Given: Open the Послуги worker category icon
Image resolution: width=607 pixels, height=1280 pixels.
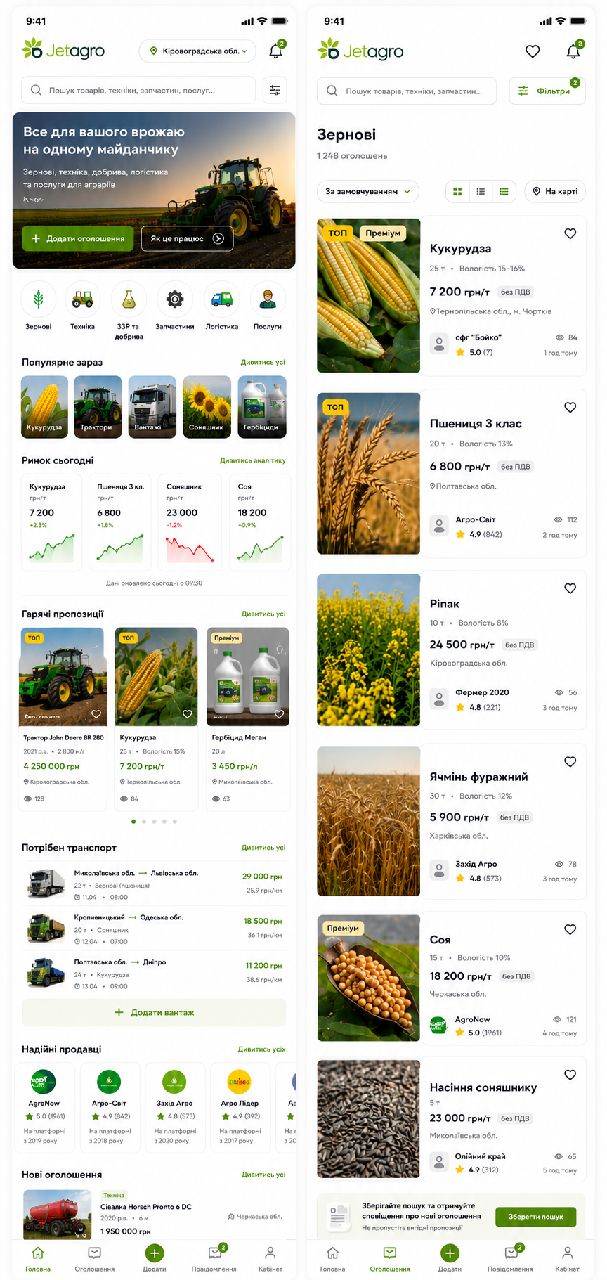Looking at the screenshot, I should tap(267, 298).
